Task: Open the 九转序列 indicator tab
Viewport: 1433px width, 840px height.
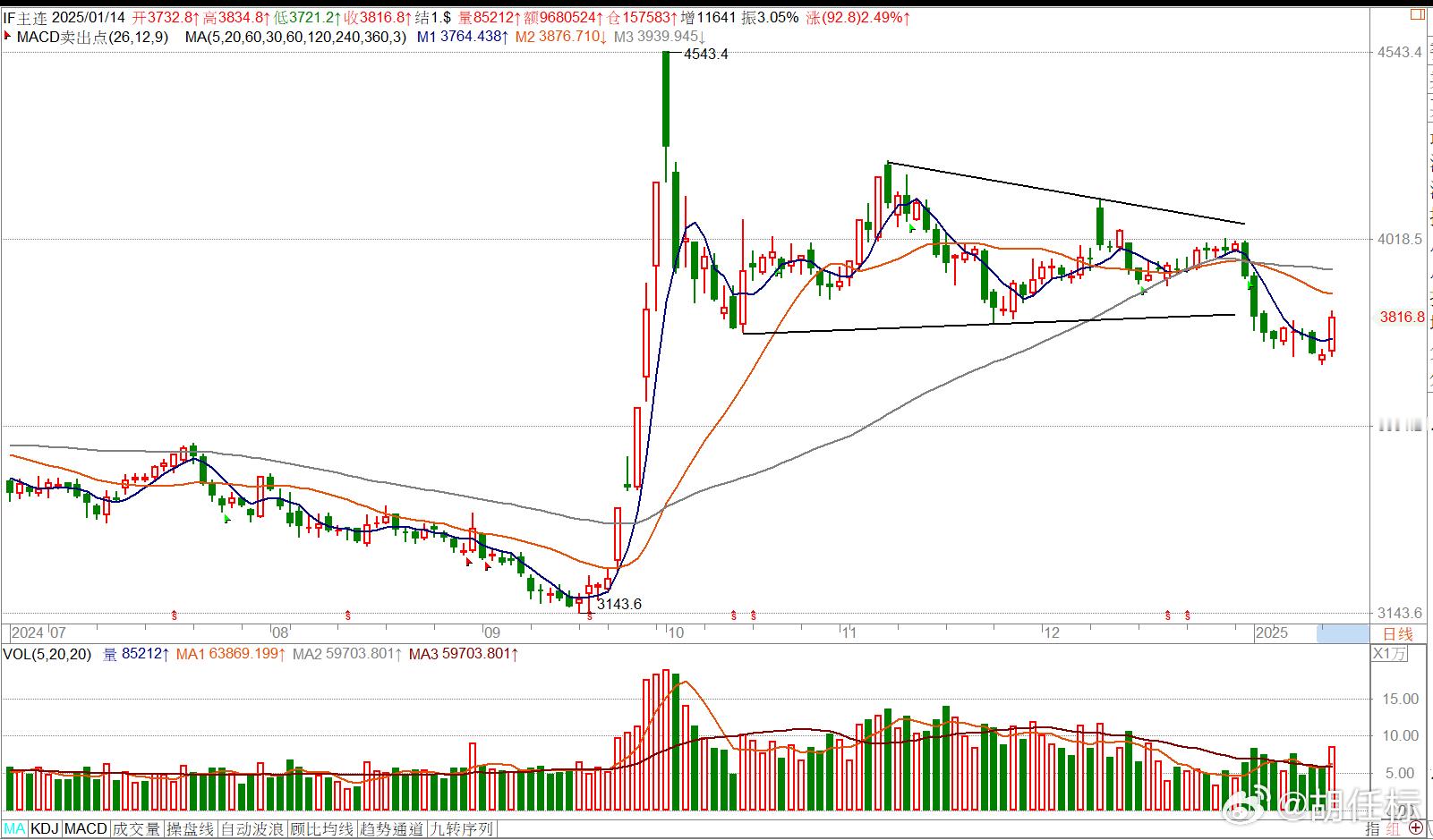Action: pyautogui.click(x=462, y=829)
